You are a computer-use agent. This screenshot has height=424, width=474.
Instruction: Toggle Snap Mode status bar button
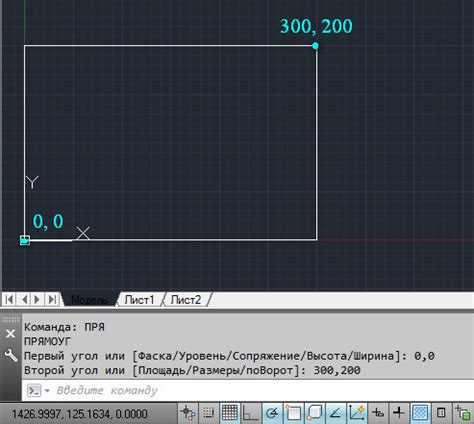[x=209, y=413]
